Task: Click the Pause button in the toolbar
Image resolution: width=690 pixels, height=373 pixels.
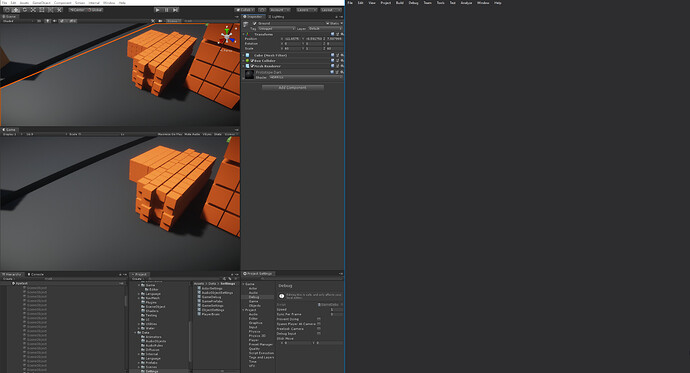Action: (167, 10)
